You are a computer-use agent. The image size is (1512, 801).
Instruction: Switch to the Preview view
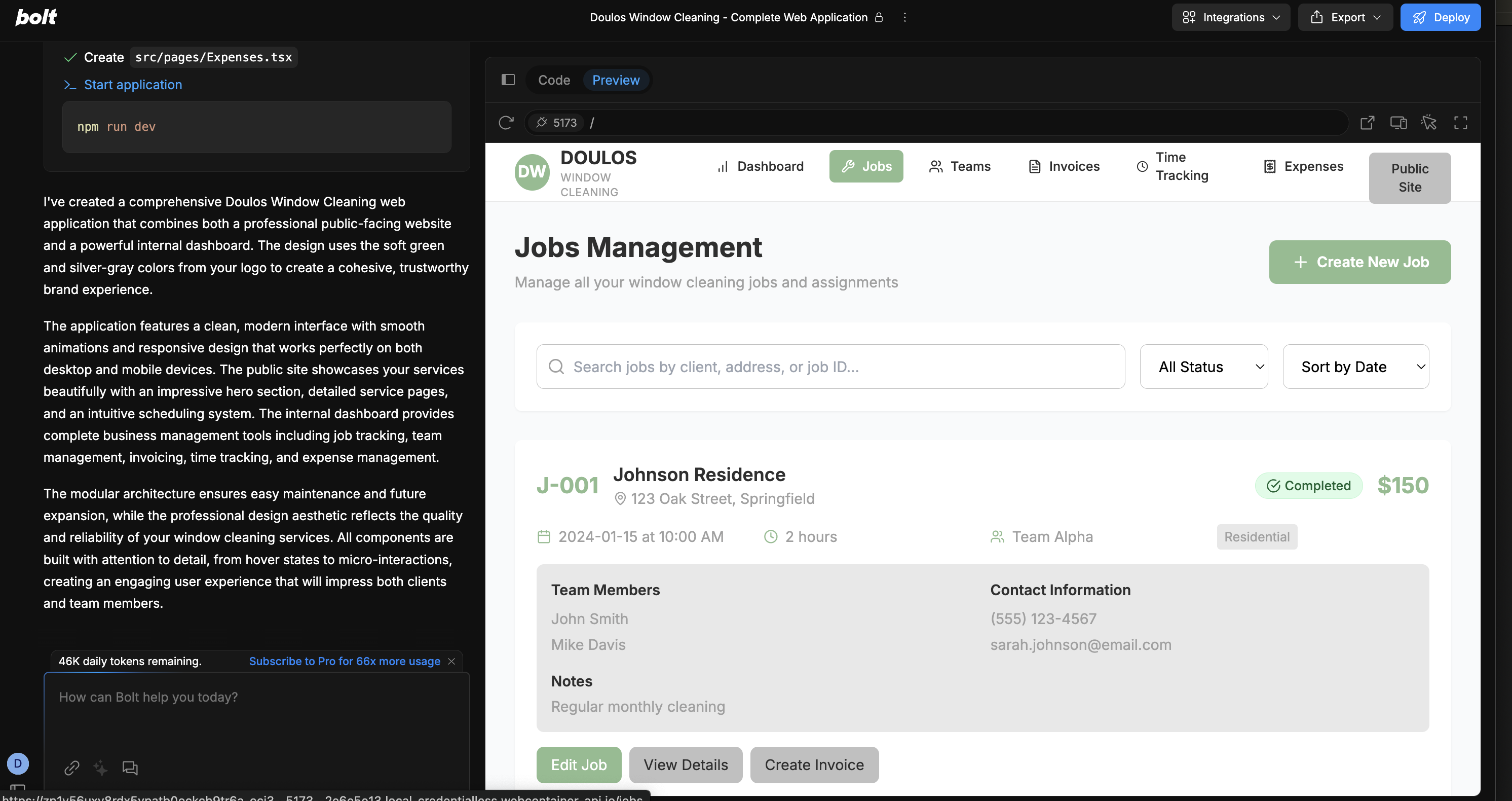[x=616, y=80]
